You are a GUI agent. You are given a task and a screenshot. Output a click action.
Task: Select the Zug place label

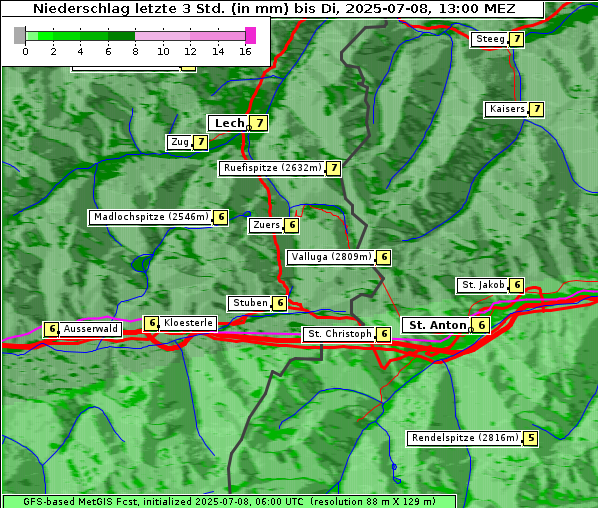pos(179,142)
